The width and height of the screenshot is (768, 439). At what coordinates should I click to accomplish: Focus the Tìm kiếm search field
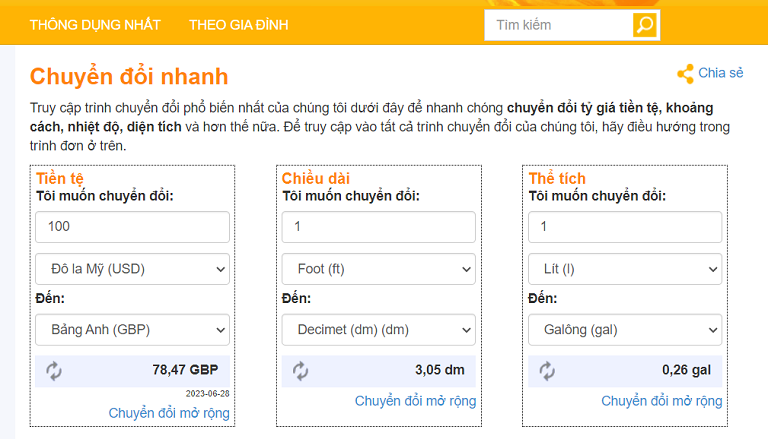(x=558, y=25)
